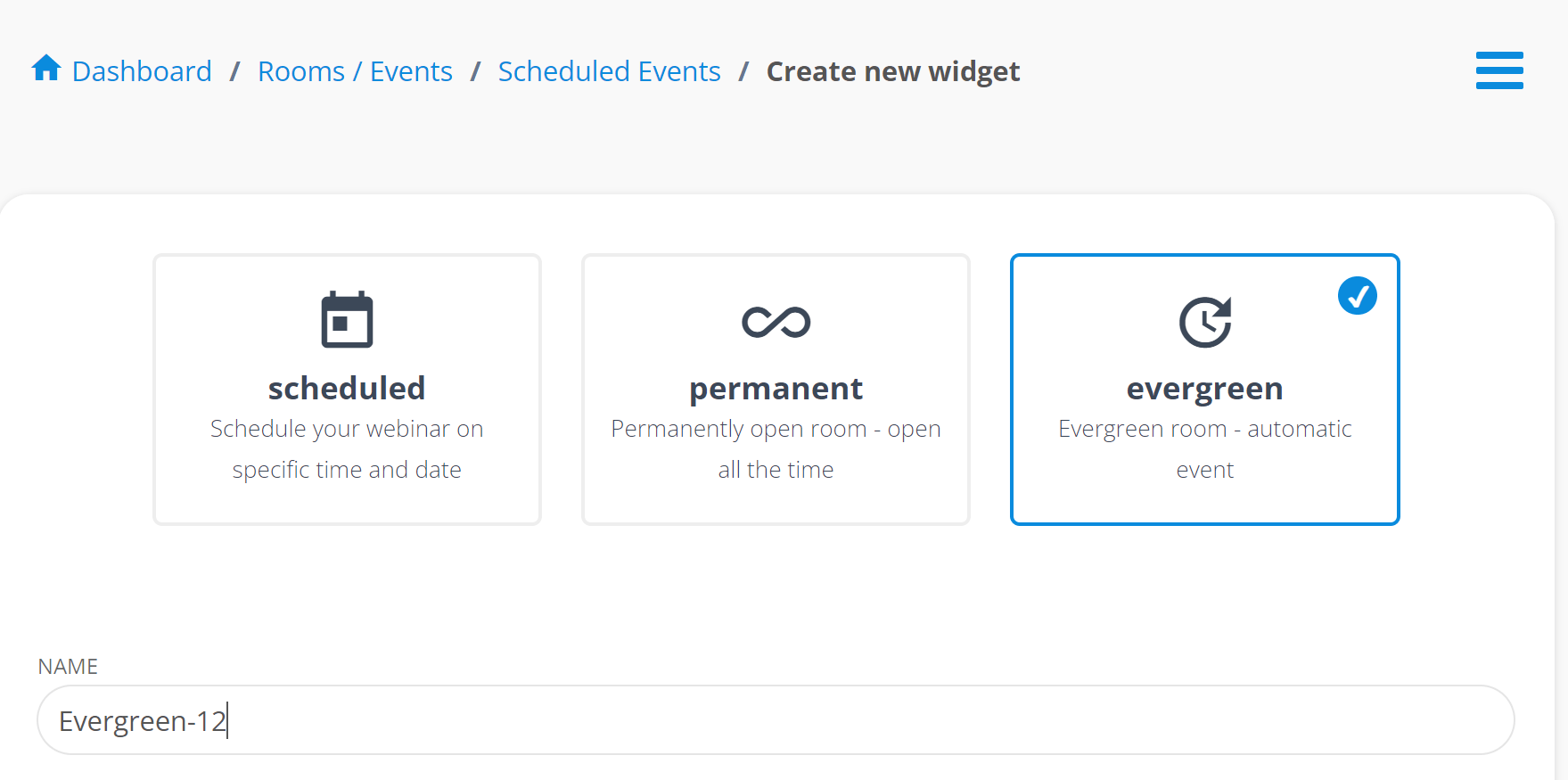The height and width of the screenshot is (780, 1568).
Task: Click the 'Evergreen-12' text in the name field
Action: pyautogui.click(x=143, y=720)
